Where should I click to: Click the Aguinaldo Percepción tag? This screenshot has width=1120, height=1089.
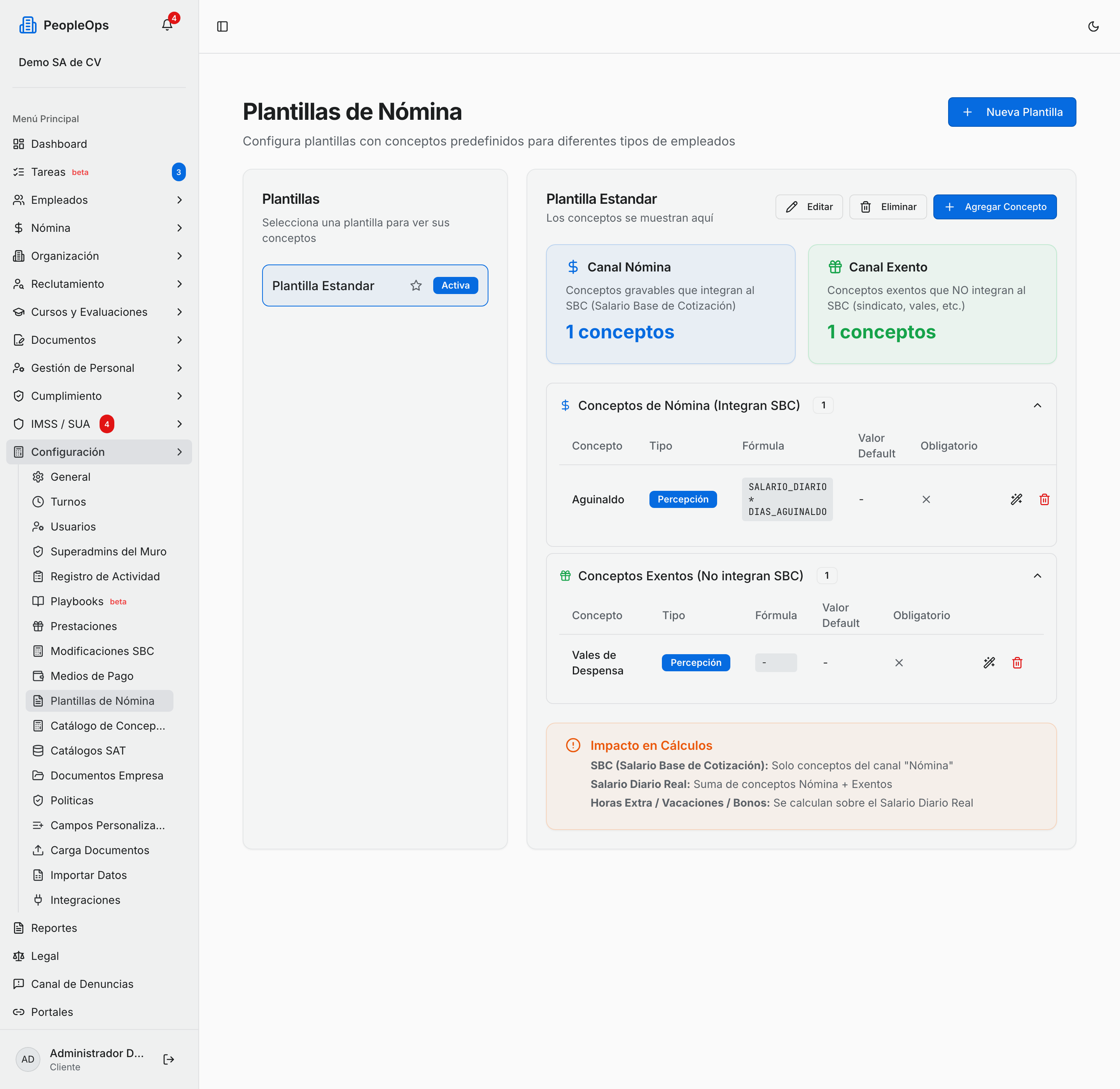pyautogui.click(x=683, y=499)
